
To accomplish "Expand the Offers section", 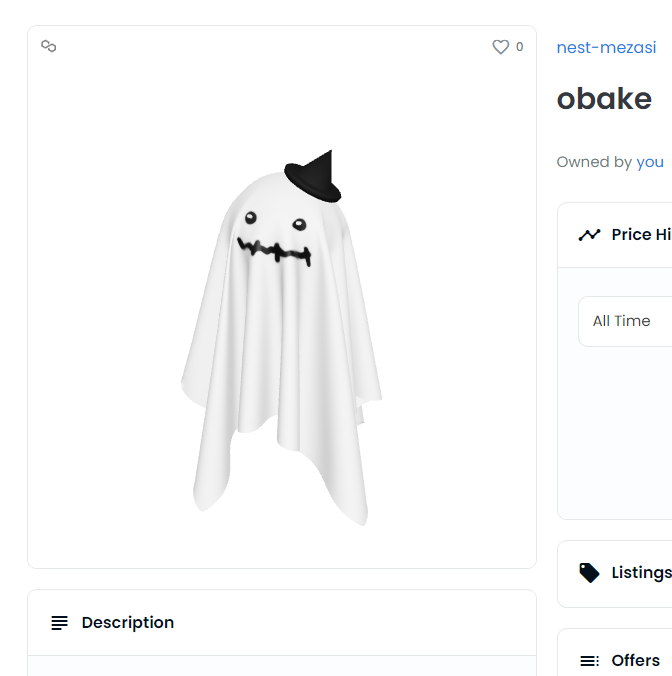I will click(636, 661).
